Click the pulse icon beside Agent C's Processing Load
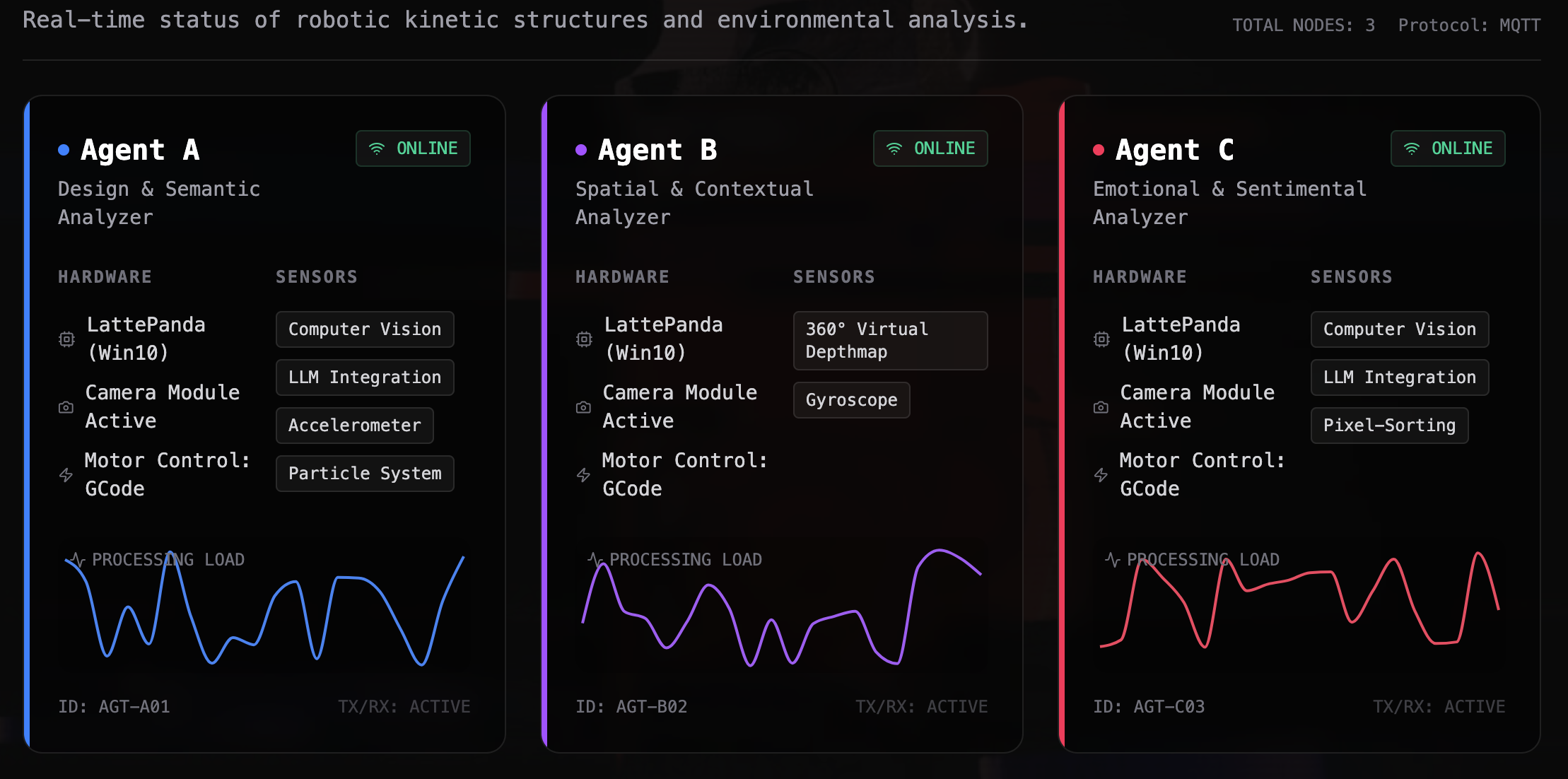The height and width of the screenshot is (779, 1568). click(x=1112, y=560)
